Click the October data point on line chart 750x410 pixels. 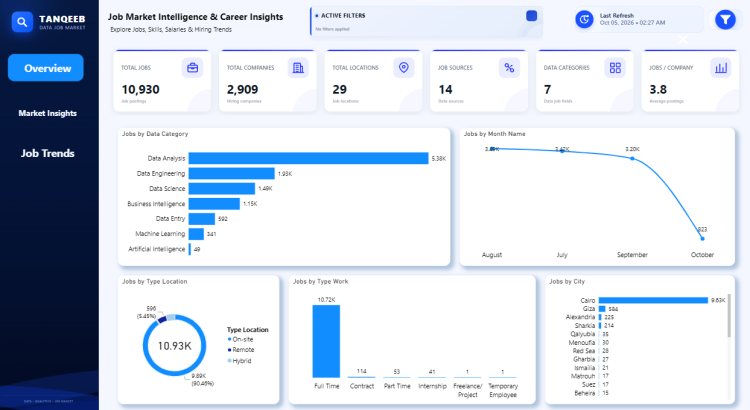click(702, 238)
